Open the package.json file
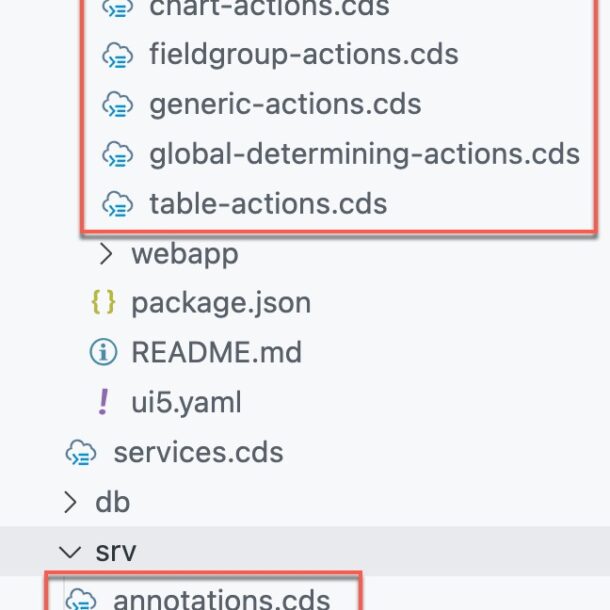This screenshot has height=610, width=610. 221,303
